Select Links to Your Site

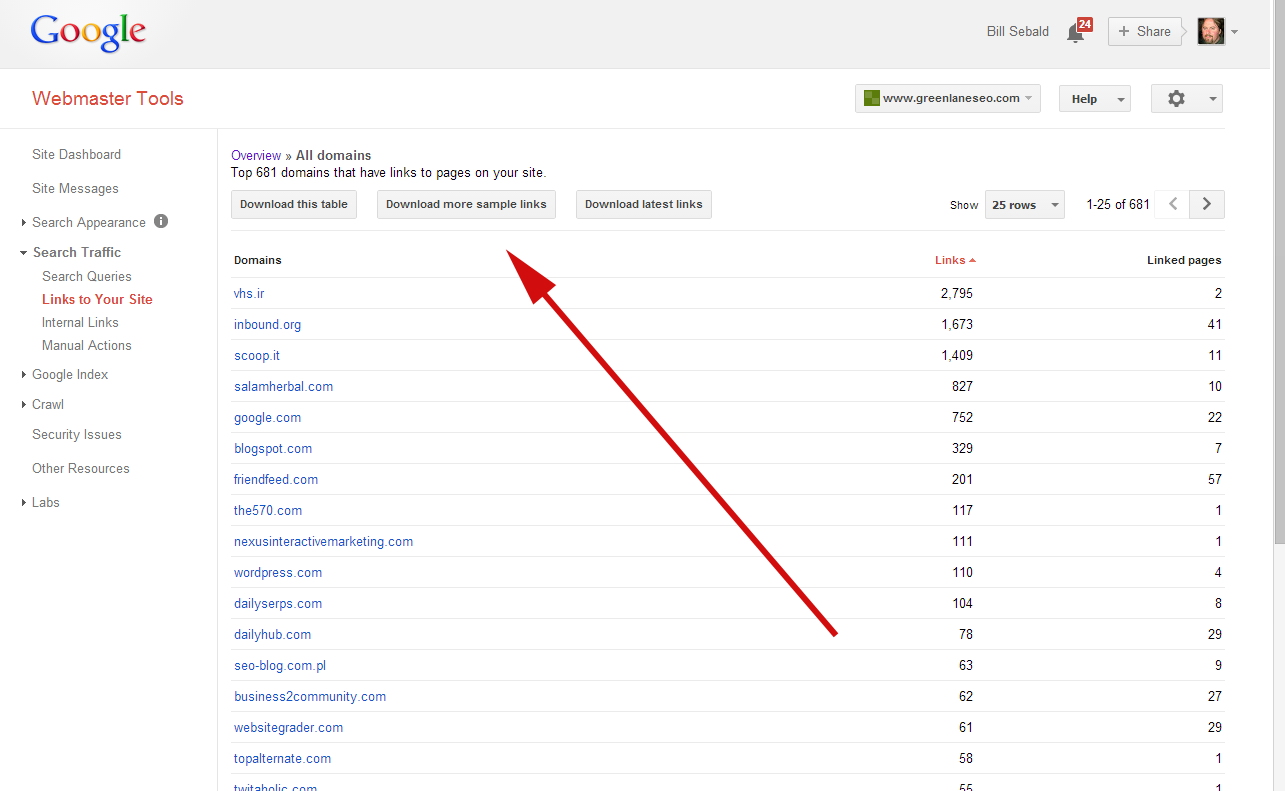97,299
